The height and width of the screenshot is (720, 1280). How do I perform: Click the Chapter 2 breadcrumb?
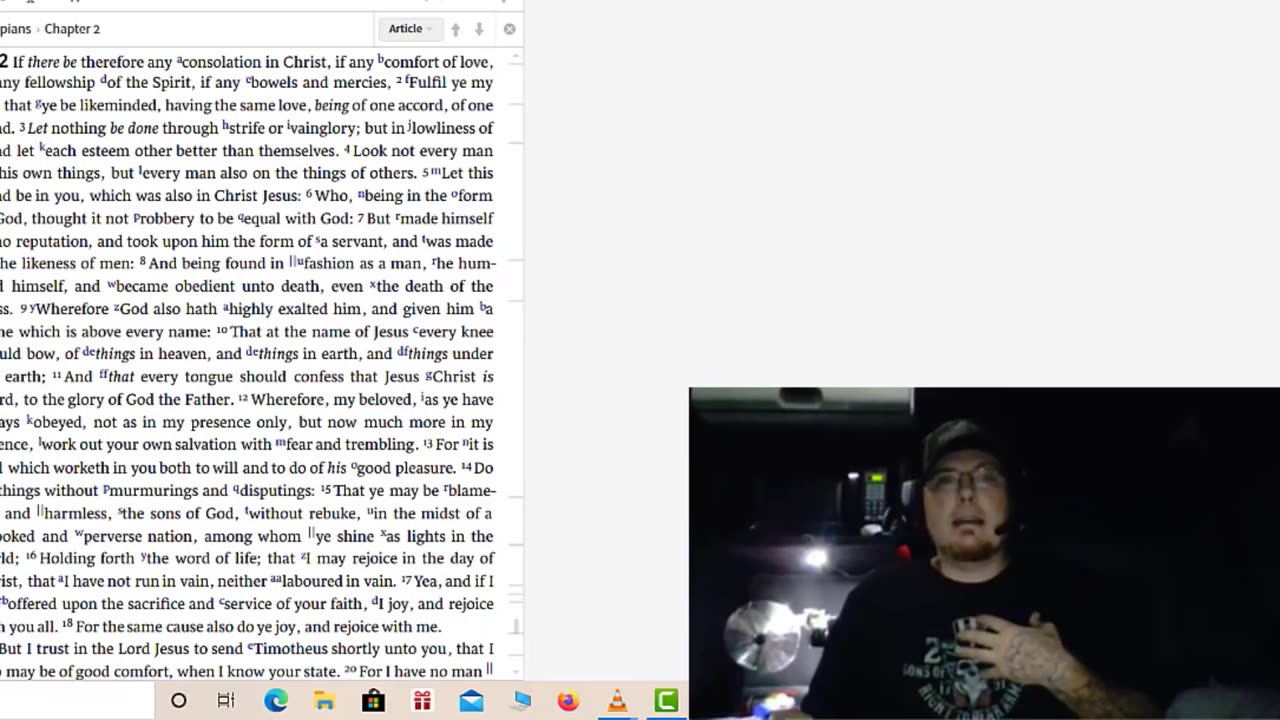pos(72,29)
